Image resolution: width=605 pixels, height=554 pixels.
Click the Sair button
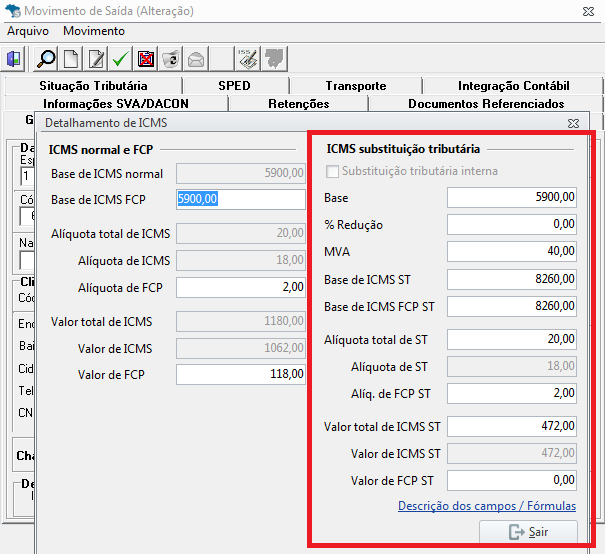[528, 532]
